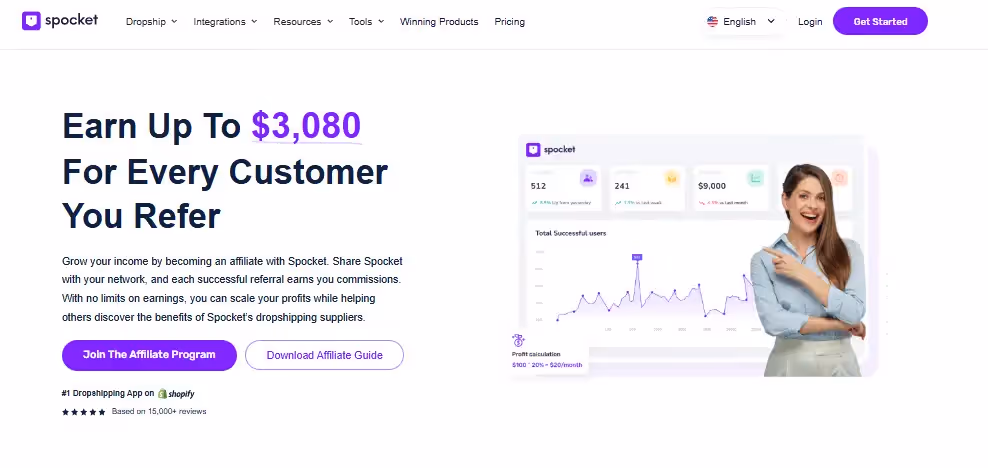The width and height of the screenshot is (988, 468).
Task: Click the green chart icon beside $9,000
Action: pyautogui.click(x=755, y=178)
